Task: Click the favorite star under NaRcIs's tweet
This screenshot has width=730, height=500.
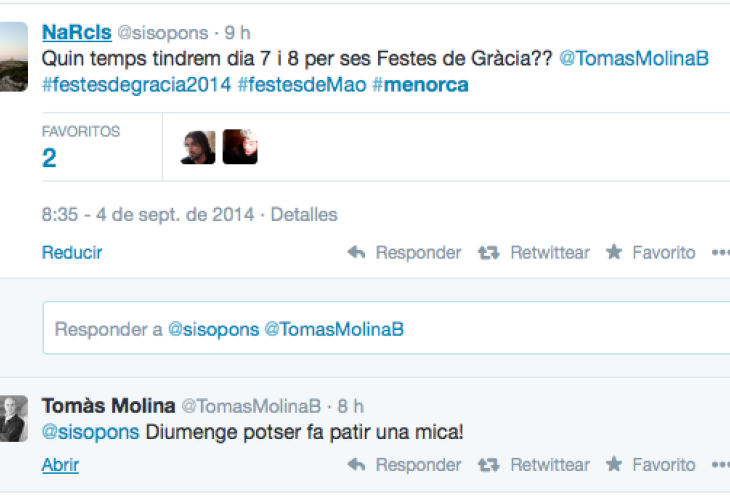Action: (615, 253)
